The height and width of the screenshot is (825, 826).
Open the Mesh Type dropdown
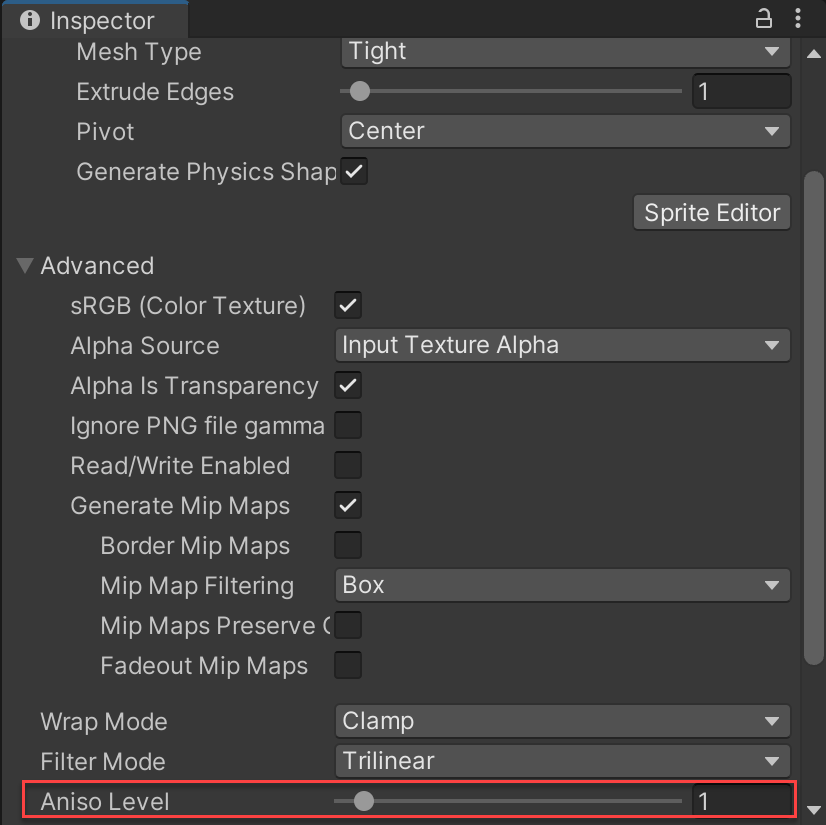pos(565,51)
